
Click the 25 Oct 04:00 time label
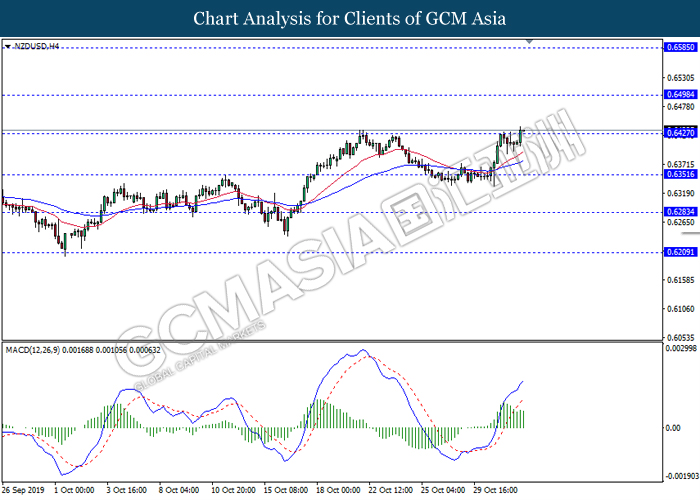click(x=443, y=490)
